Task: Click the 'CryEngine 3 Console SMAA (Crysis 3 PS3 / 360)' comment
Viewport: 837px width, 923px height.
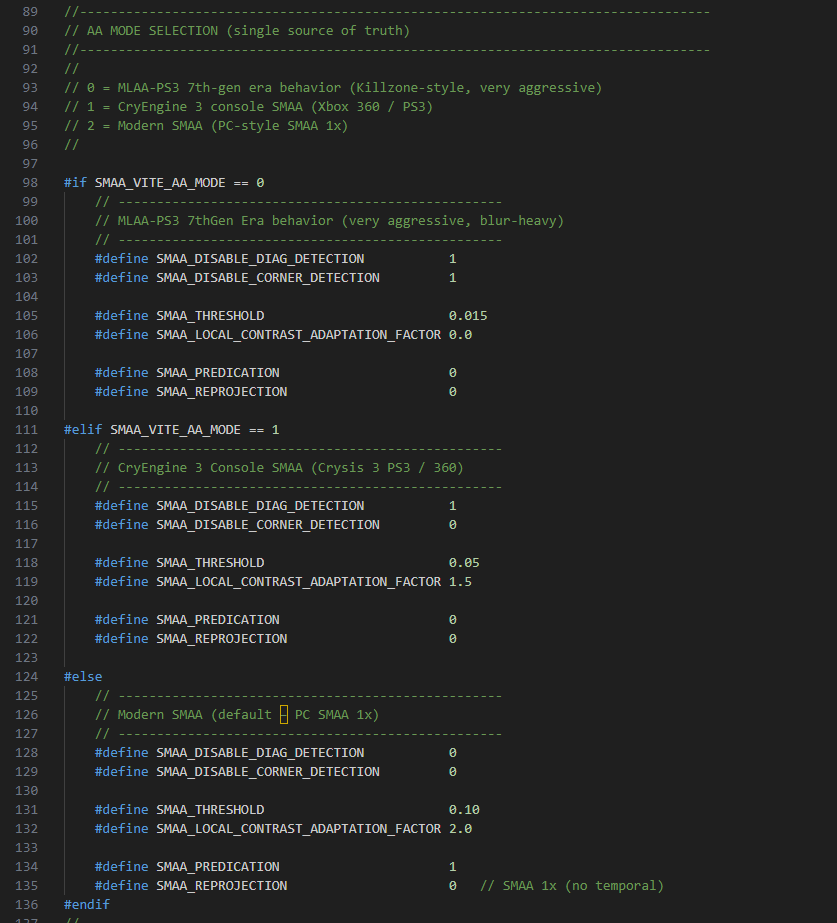Action: pos(280,467)
